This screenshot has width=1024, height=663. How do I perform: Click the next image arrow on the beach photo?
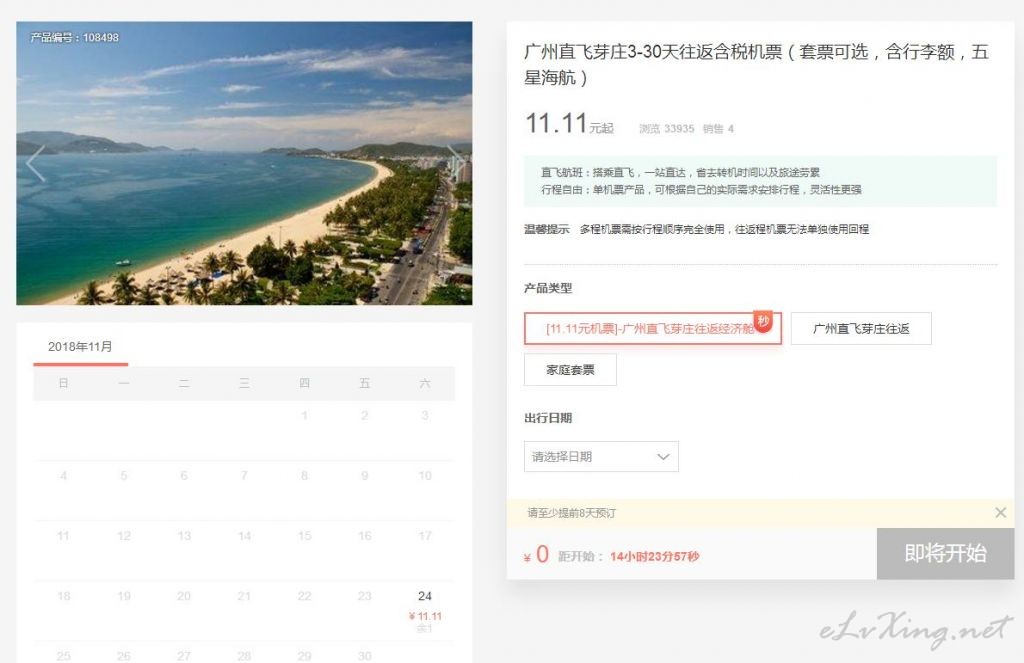pos(453,163)
